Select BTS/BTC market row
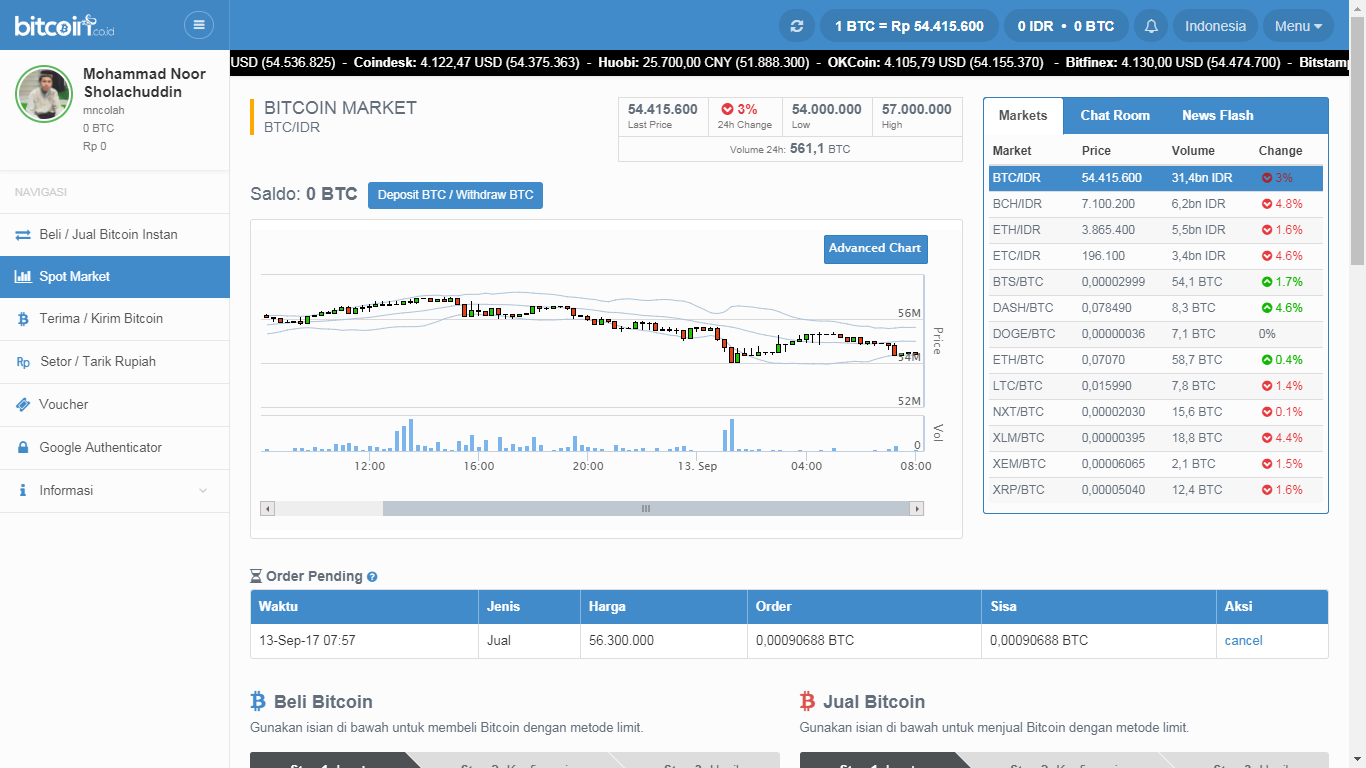1366x768 pixels. (1156, 282)
